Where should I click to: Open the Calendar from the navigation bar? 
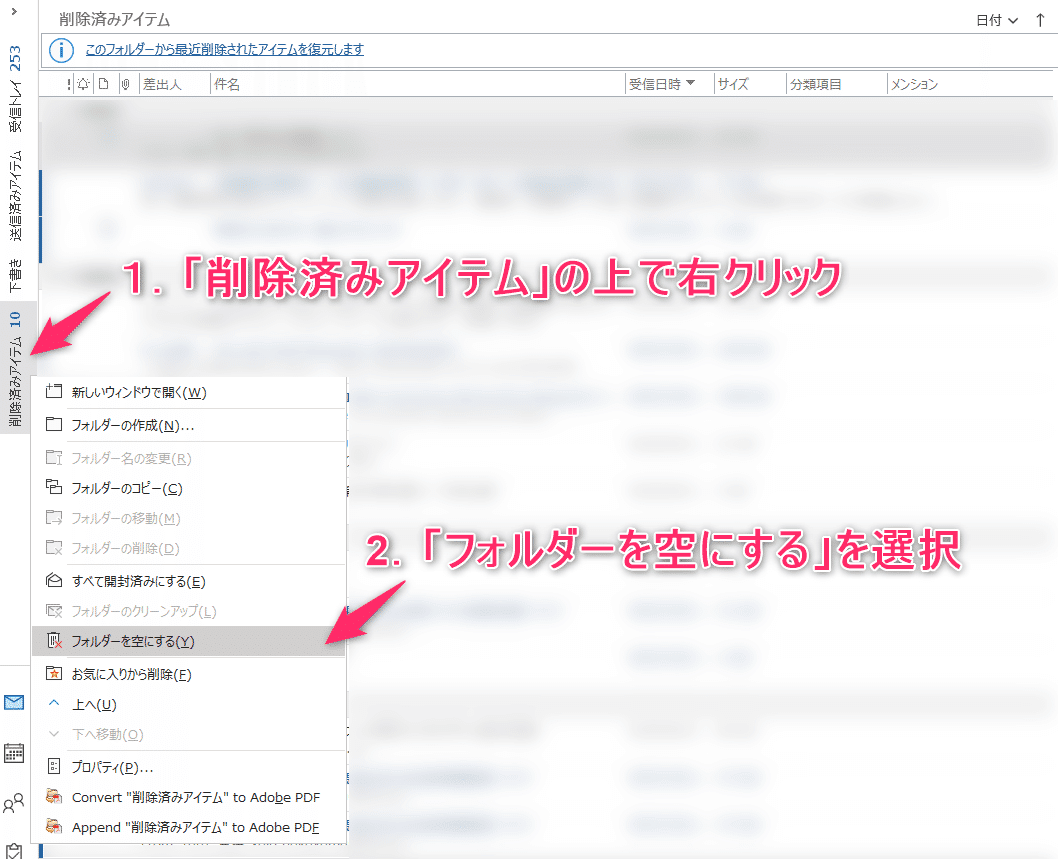pyautogui.click(x=15, y=752)
